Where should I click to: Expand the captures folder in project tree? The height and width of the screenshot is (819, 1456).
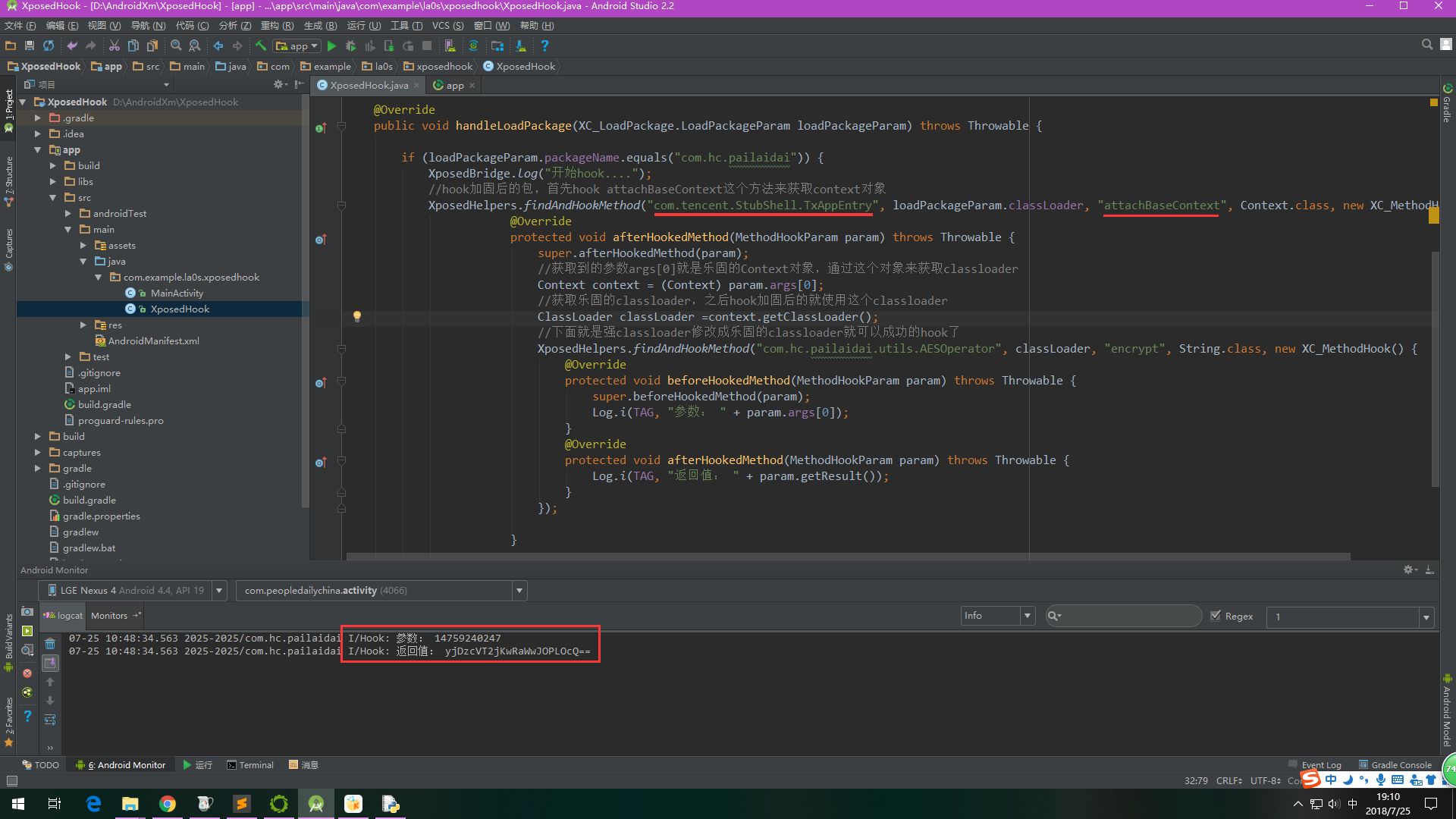[x=38, y=453]
